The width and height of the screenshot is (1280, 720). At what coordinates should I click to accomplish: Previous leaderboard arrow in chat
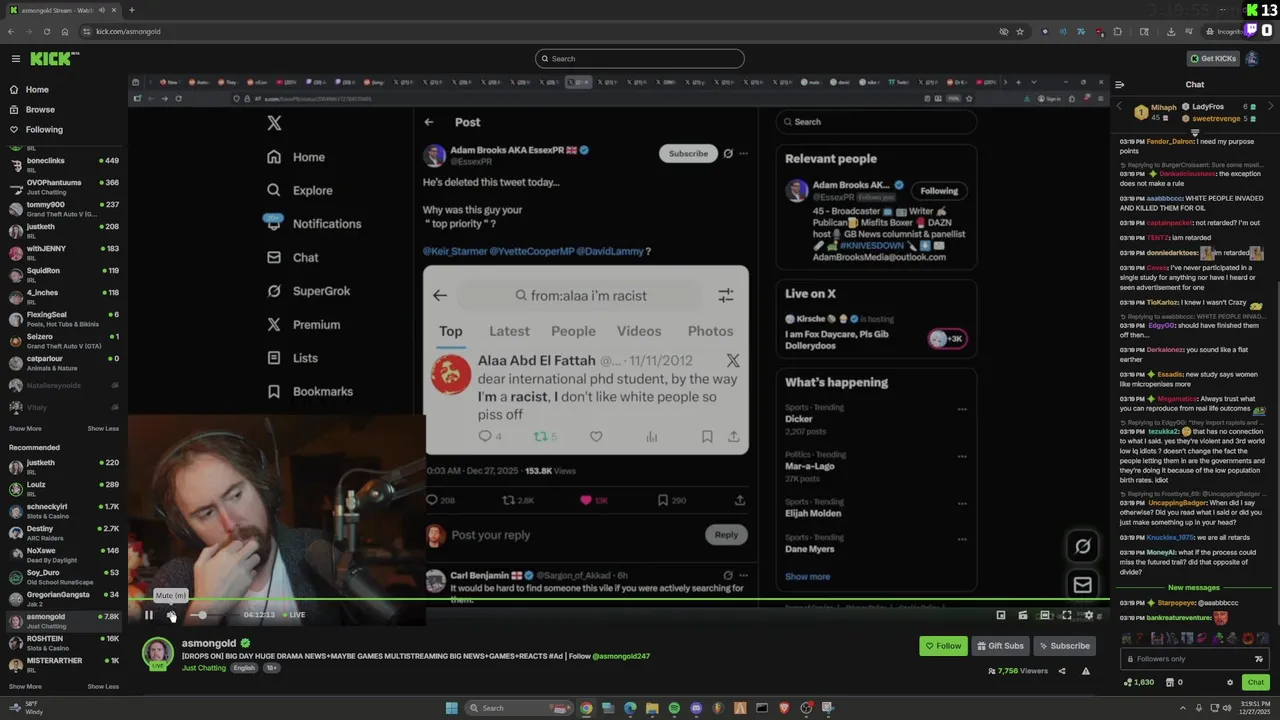point(1119,107)
